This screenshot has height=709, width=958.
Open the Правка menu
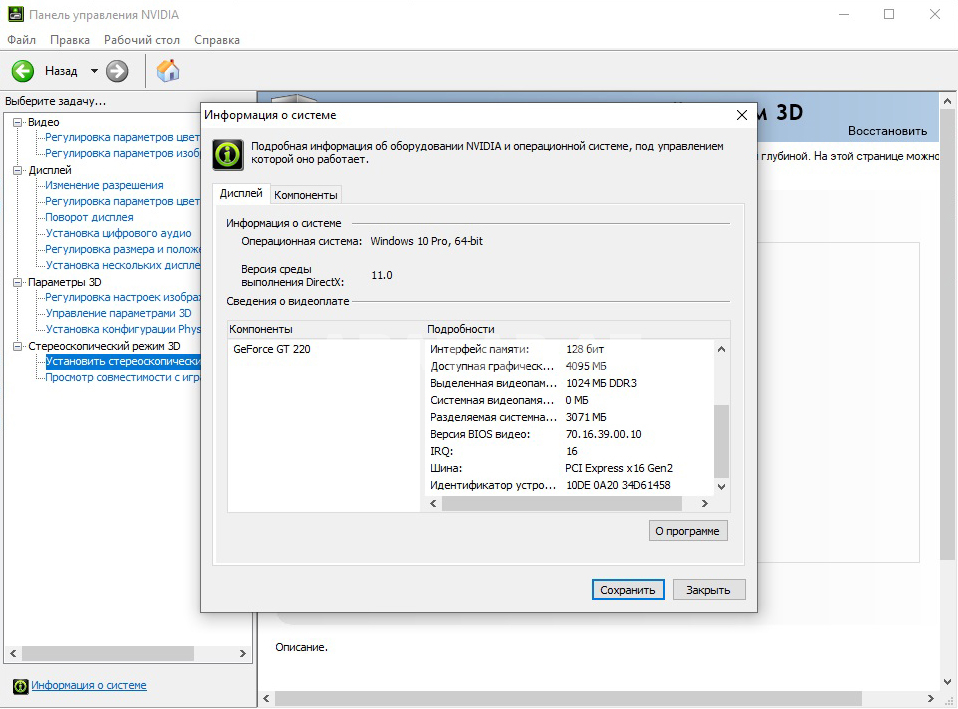click(x=70, y=40)
